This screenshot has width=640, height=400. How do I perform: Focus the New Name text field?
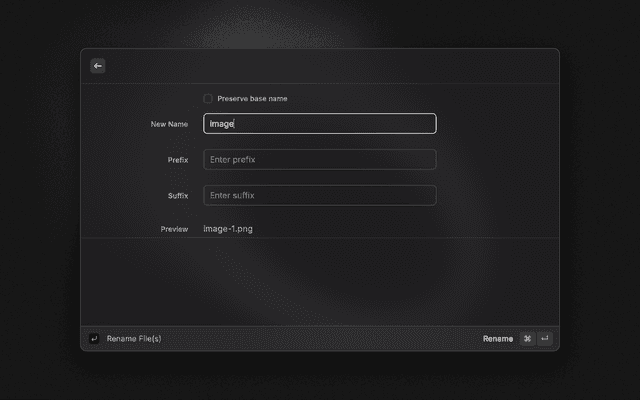tap(320, 124)
